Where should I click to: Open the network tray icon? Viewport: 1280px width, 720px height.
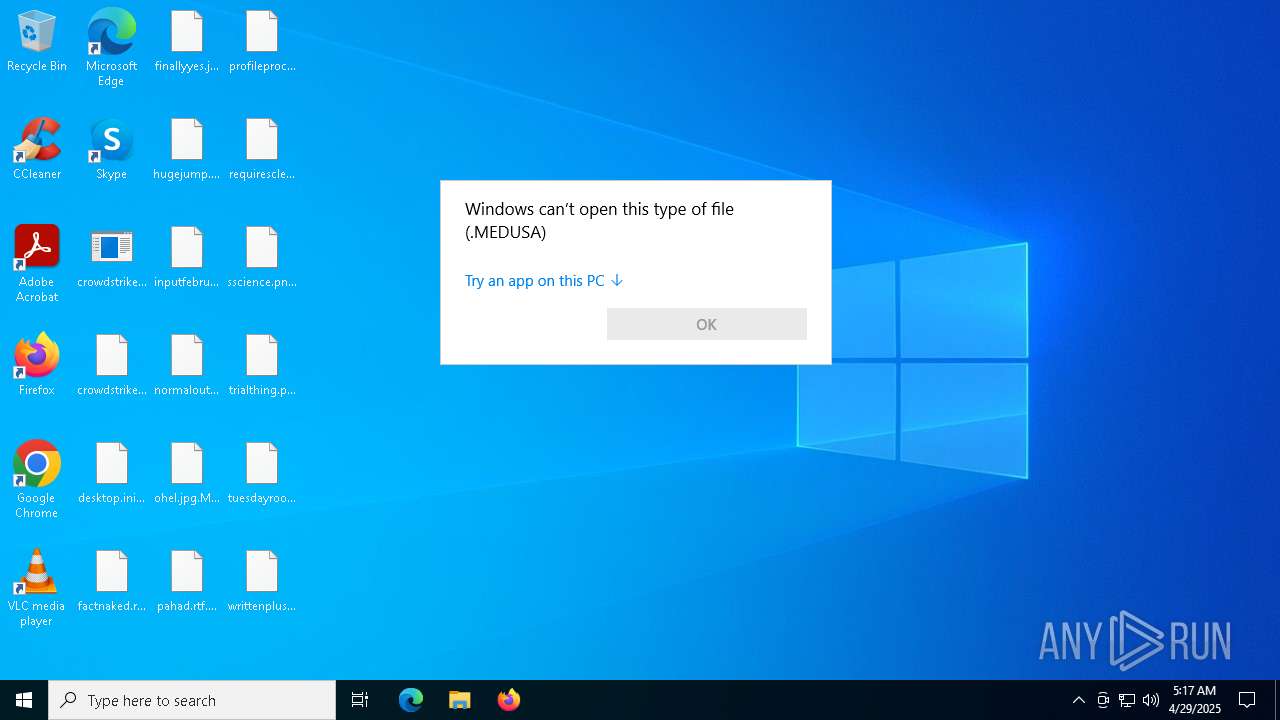point(1127,700)
